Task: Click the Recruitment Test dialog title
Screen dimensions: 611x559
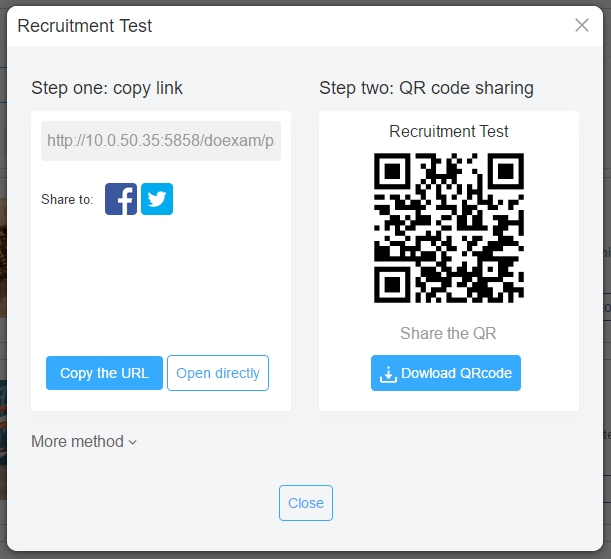Action: pyautogui.click(x=85, y=26)
